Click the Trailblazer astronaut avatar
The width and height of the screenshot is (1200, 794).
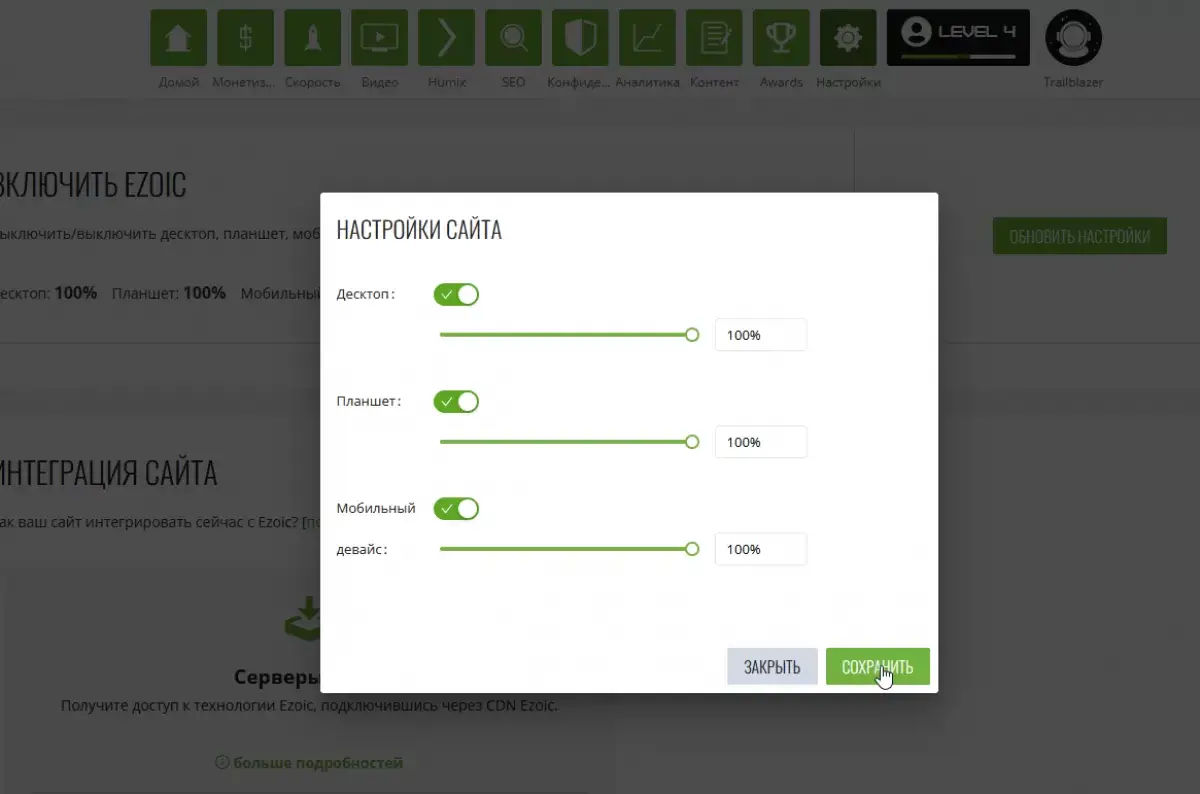[1073, 38]
